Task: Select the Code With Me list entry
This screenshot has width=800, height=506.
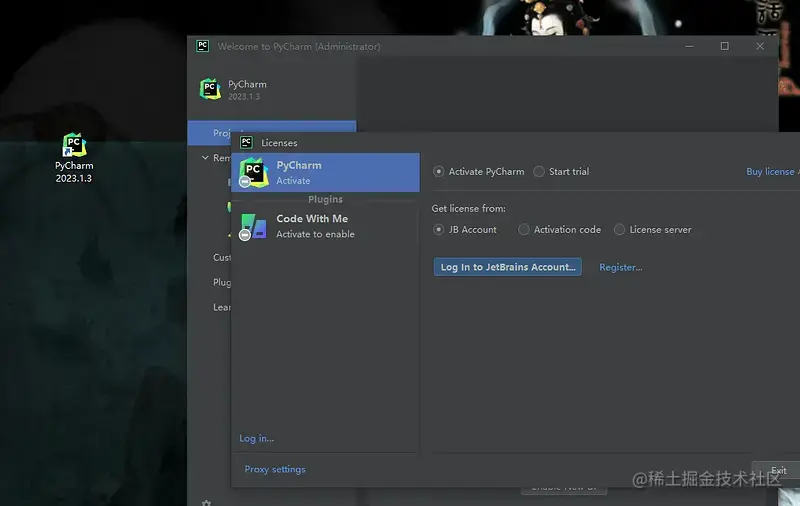Action: click(x=326, y=226)
